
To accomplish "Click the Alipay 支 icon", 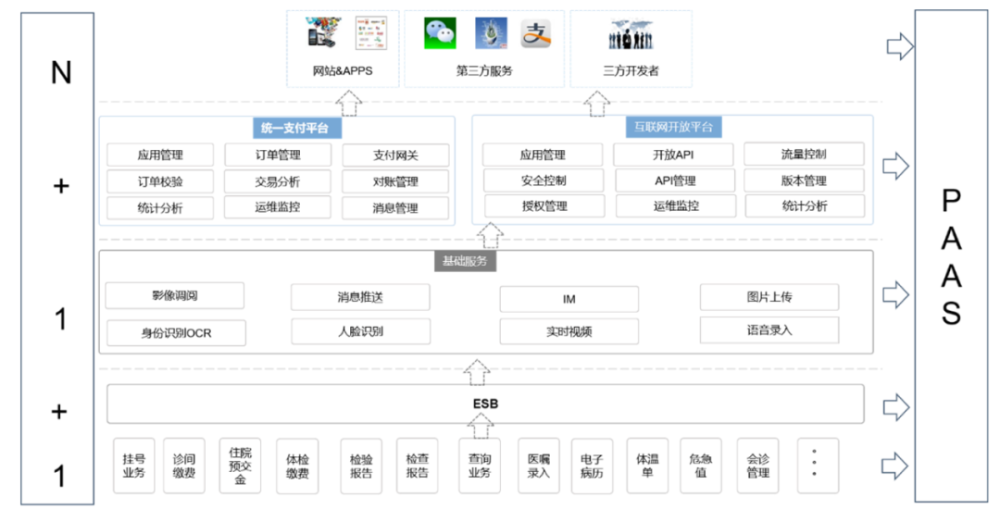I will tap(536, 34).
